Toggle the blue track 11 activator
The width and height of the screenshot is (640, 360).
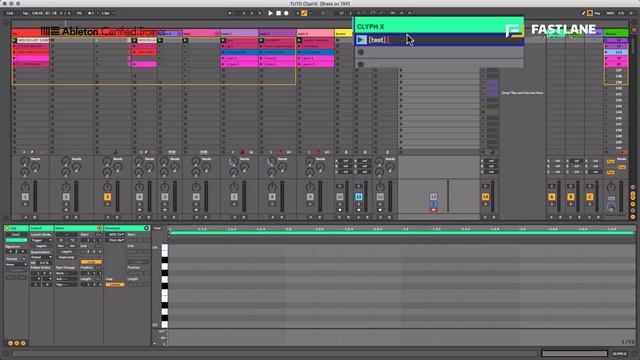[x=359, y=197]
